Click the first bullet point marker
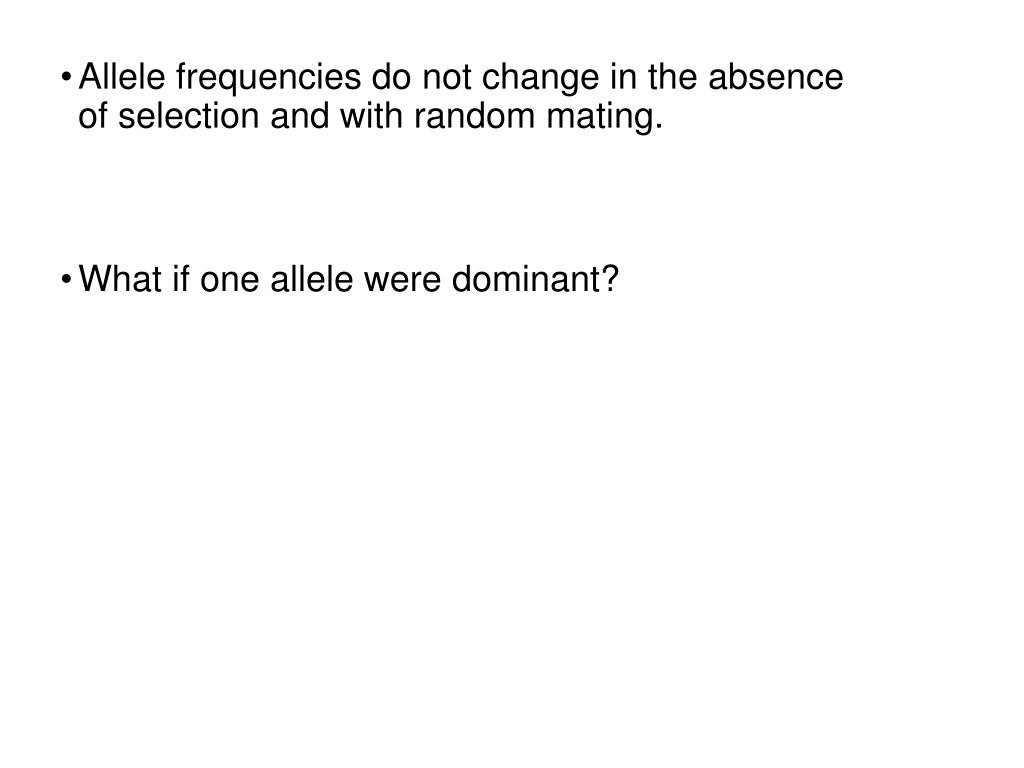The height and width of the screenshot is (768, 1024). (66, 78)
